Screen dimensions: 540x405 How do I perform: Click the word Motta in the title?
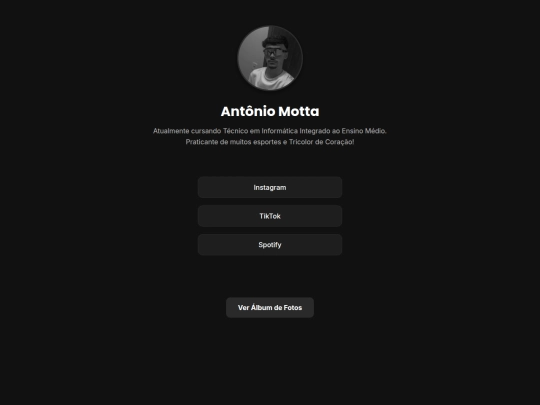299,111
